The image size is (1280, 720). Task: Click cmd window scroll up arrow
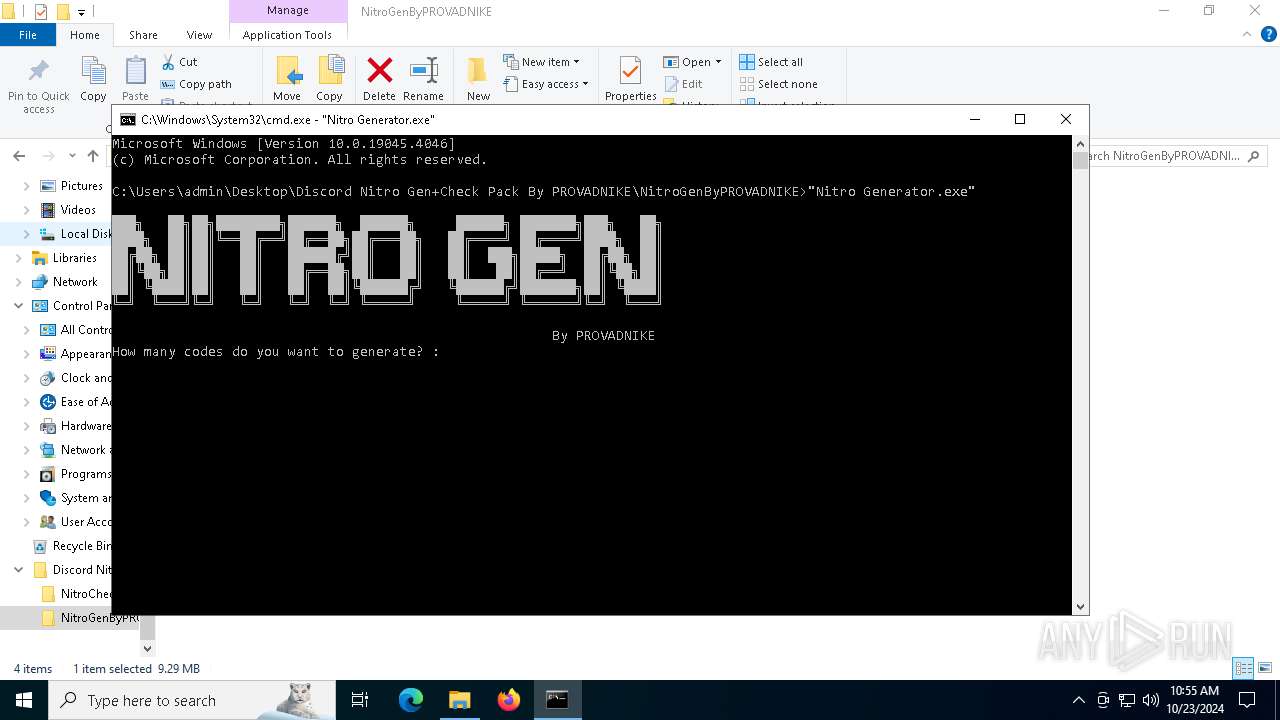(1080, 144)
